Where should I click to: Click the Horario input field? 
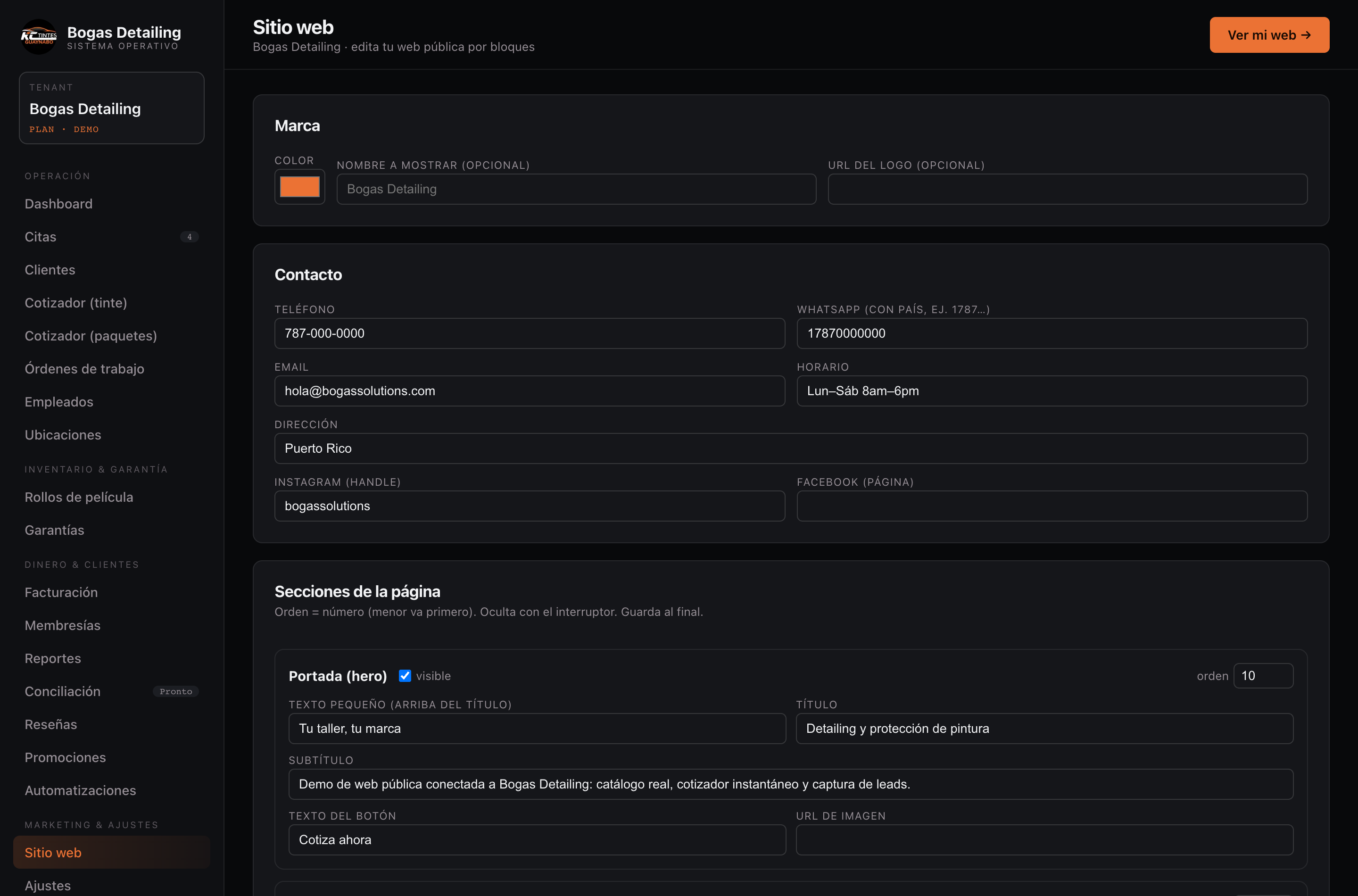[x=1052, y=391]
